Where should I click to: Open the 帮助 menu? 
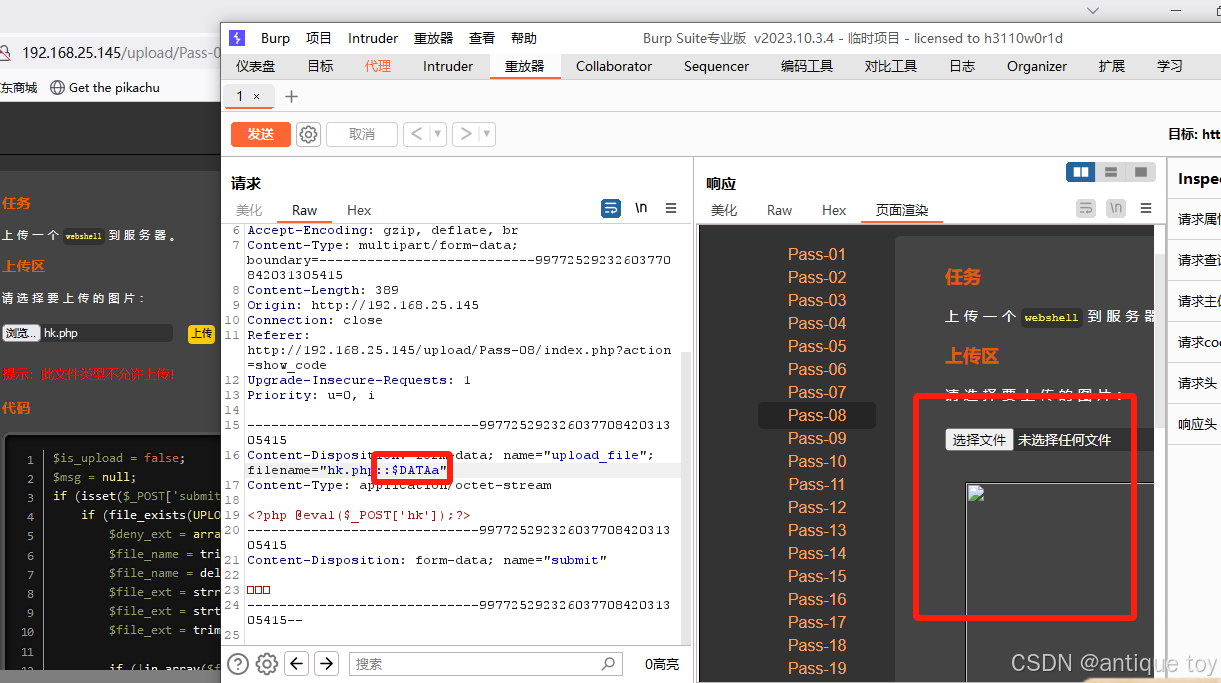[524, 38]
